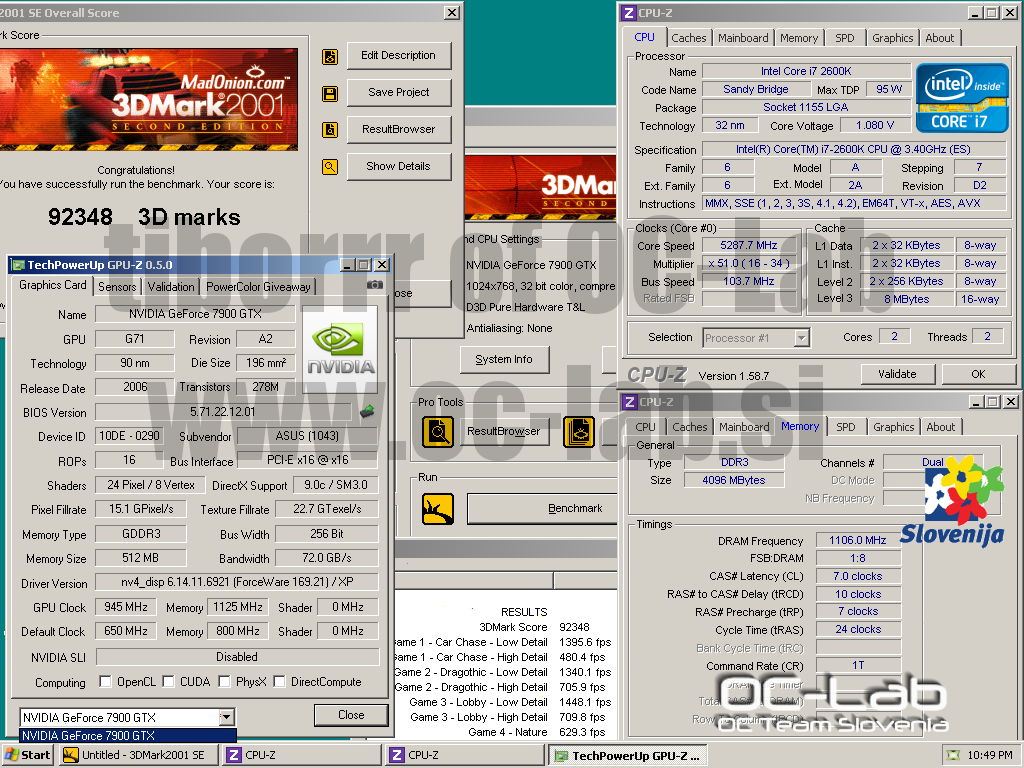
Task: Open the Memory tab in top CPU-Z window
Action: point(799,38)
